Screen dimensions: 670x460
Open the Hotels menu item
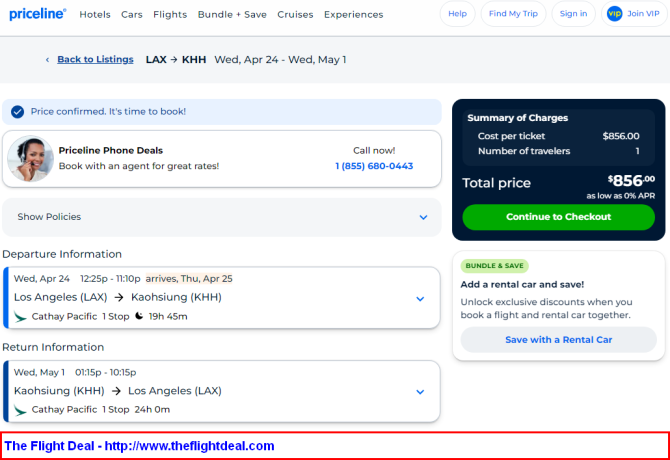[x=95, y=15]
